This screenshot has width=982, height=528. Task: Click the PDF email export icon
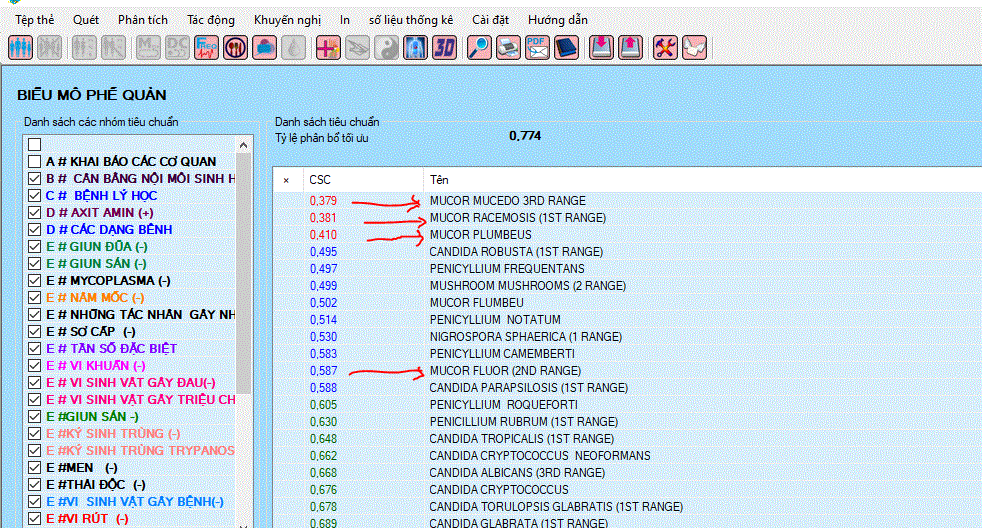point(538,47)
